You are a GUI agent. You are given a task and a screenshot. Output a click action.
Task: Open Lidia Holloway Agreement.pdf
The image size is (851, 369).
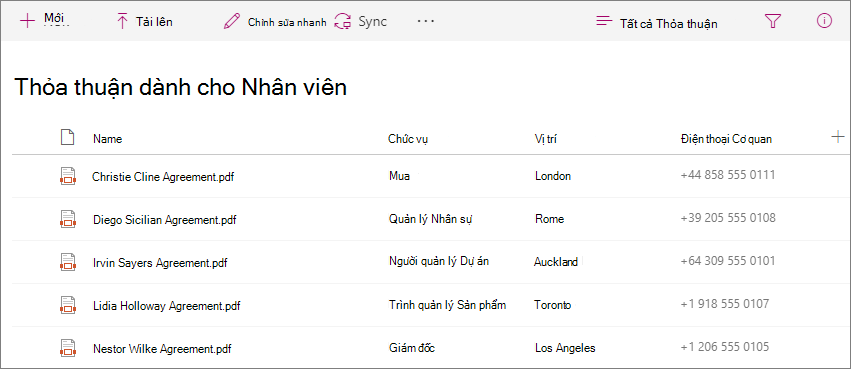167,306
